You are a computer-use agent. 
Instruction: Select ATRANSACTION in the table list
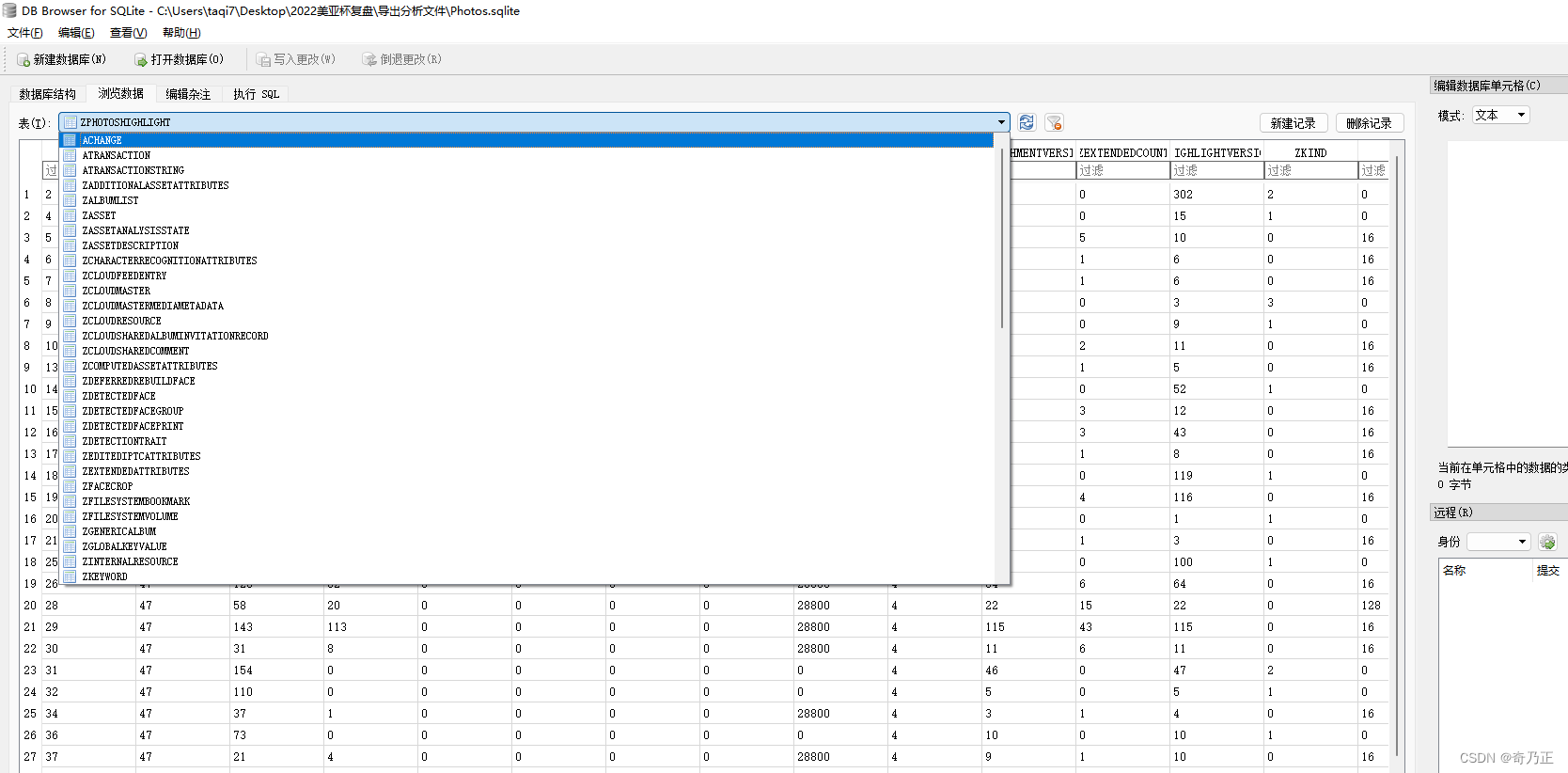(527, 155)
